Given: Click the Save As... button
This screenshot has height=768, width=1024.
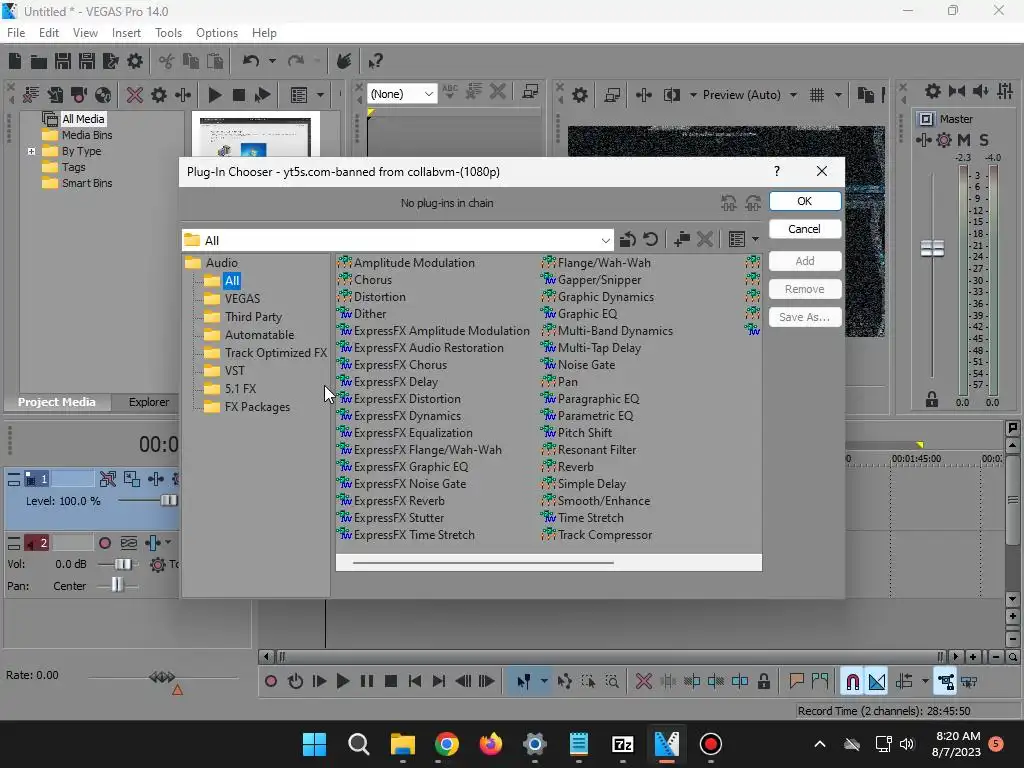Looking at the screenshot, I should (x=805, y=317).
